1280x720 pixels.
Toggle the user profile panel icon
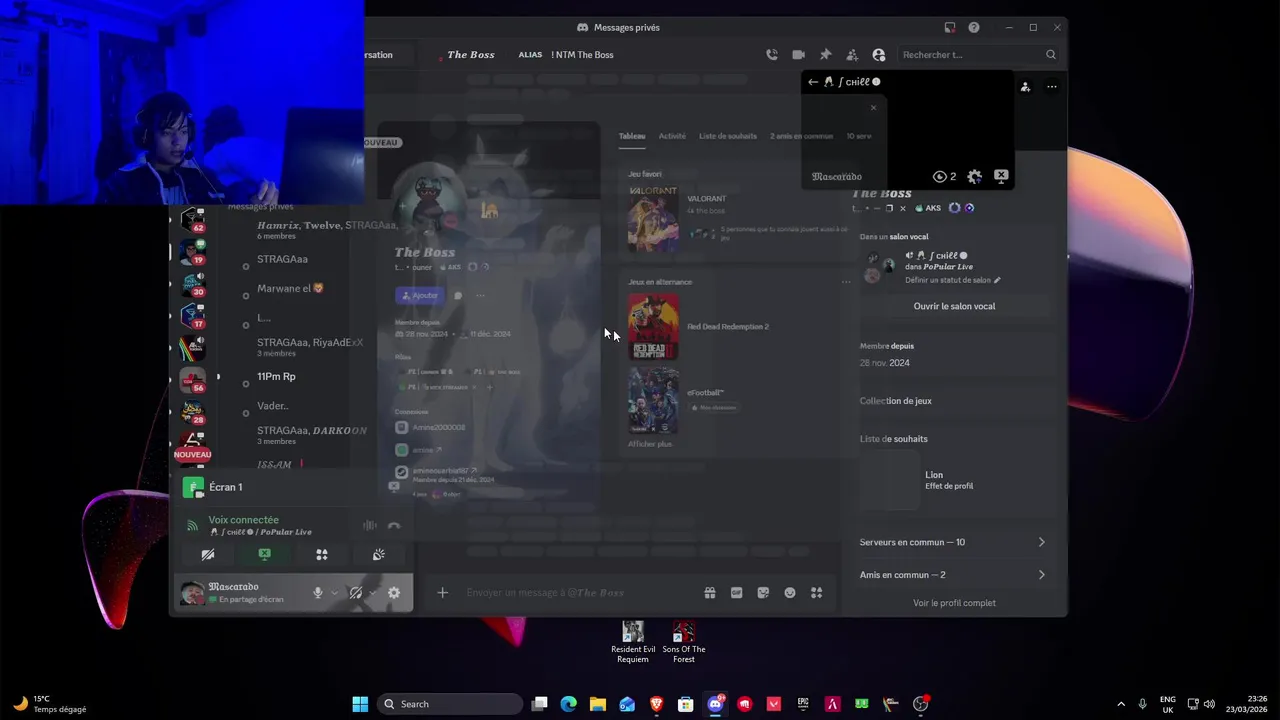point(878,55)
